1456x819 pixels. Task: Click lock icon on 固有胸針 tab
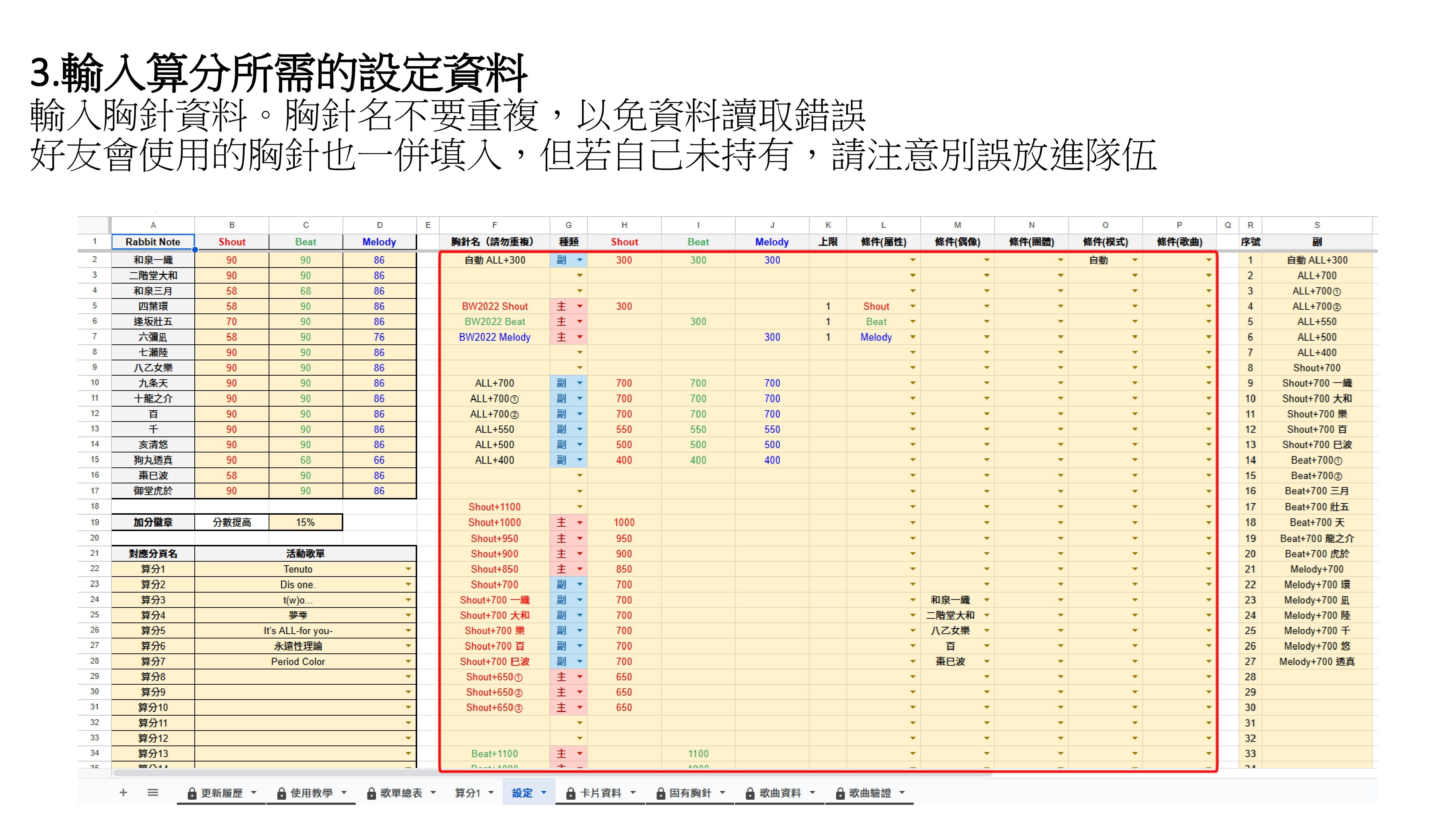click(x=661, y=794)
